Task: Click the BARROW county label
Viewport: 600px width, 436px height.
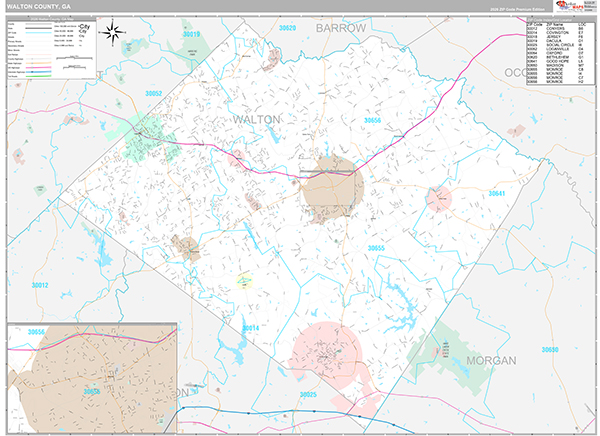Action: point(341,28)
